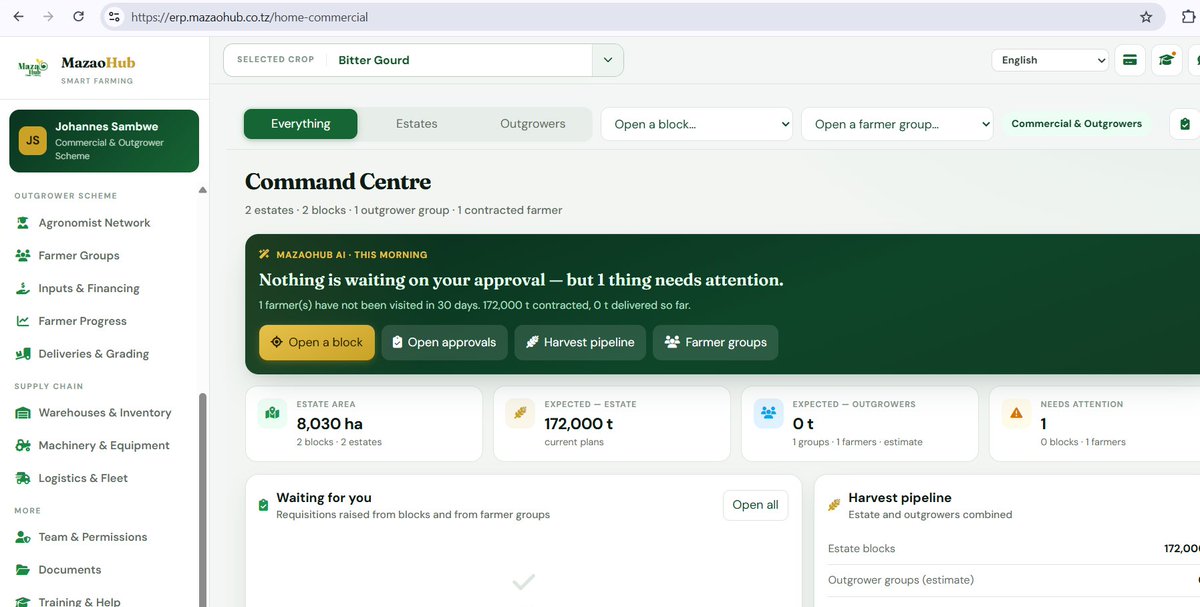Viewport: 1200px width, 607px height.
Task: Click the browser reload icon
Action: click(x=79, y=17)
